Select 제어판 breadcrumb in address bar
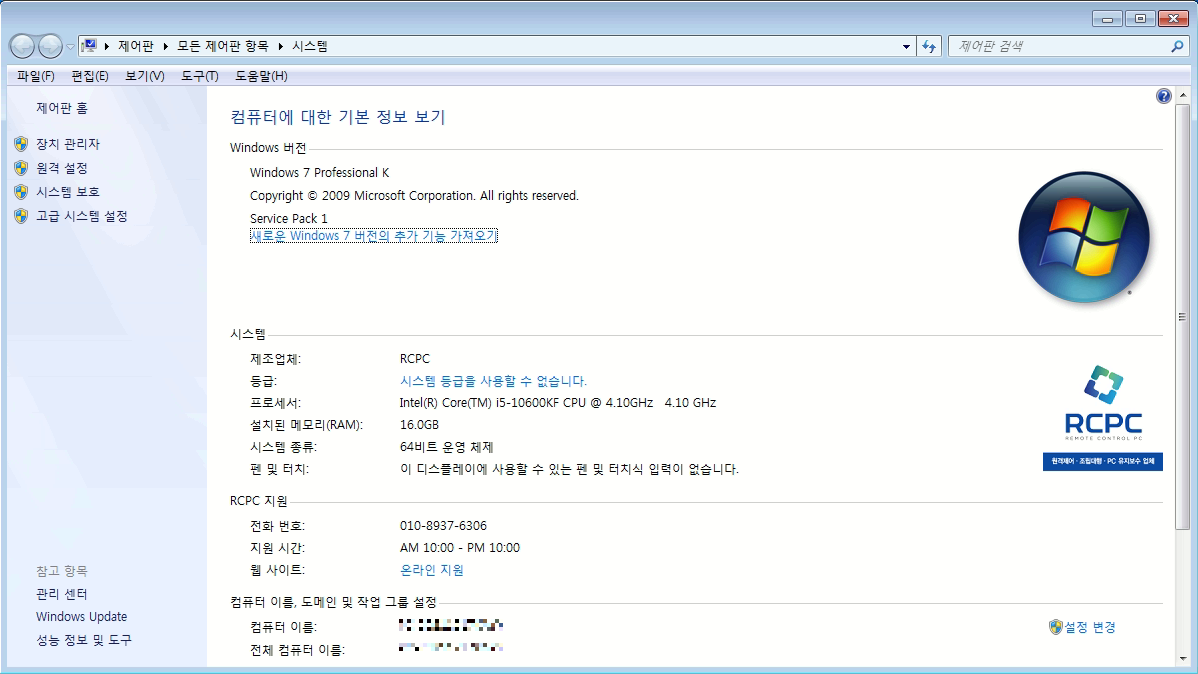The height and width of the screenshot is (674, 1198). coord(136,46)
